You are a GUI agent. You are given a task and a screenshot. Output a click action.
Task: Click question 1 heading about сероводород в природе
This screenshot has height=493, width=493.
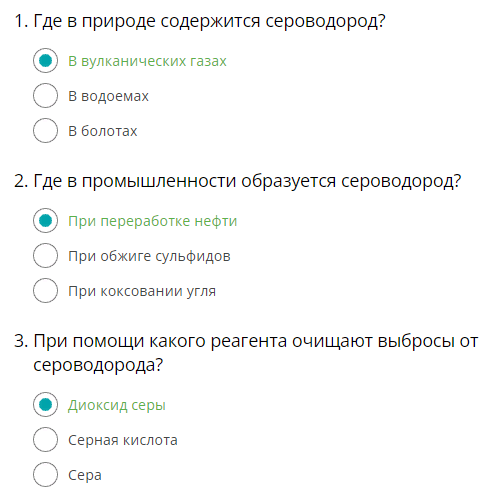click(200, 22)
